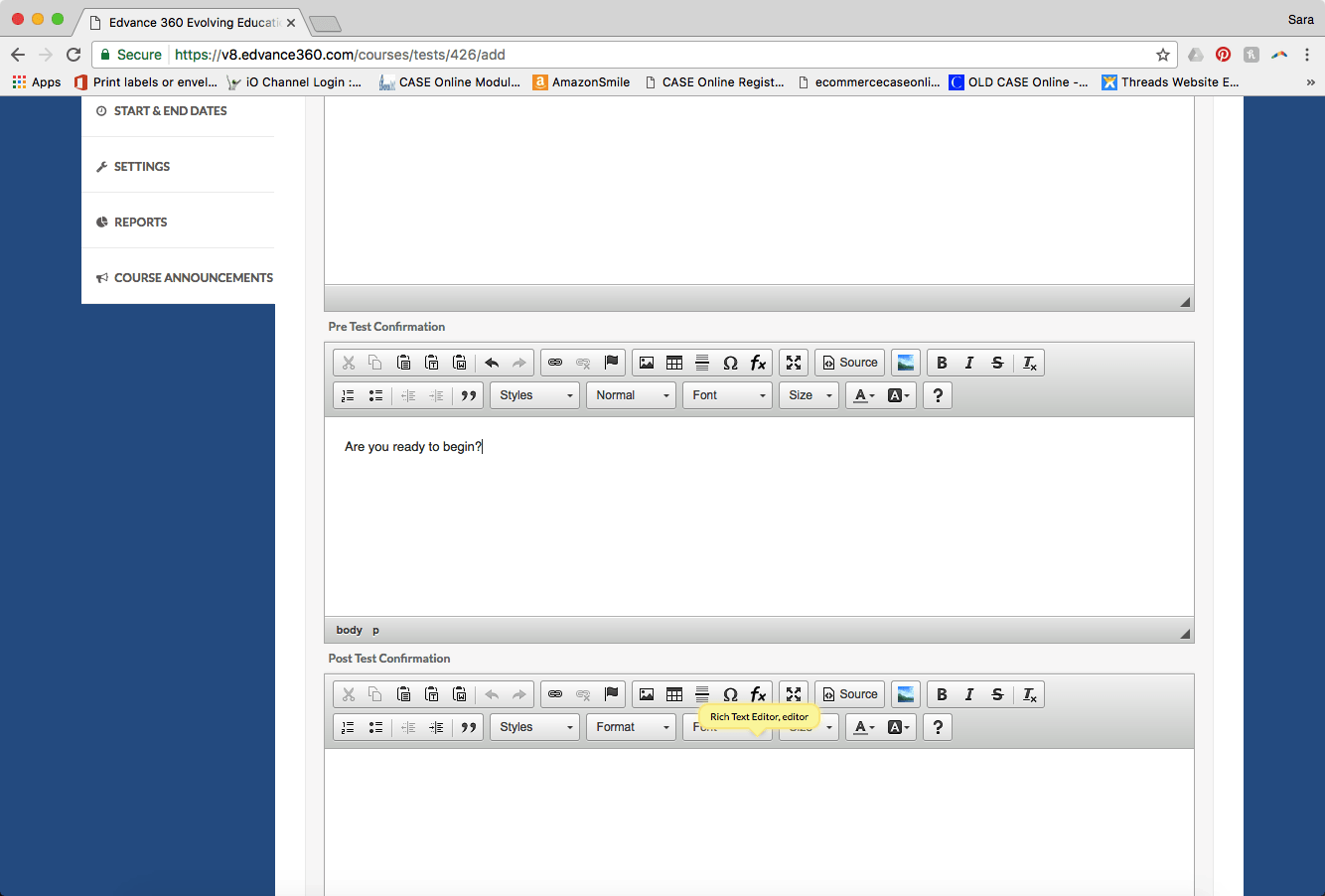Maximize the Pre Test Confirmation editor

(x=794, y=363)
